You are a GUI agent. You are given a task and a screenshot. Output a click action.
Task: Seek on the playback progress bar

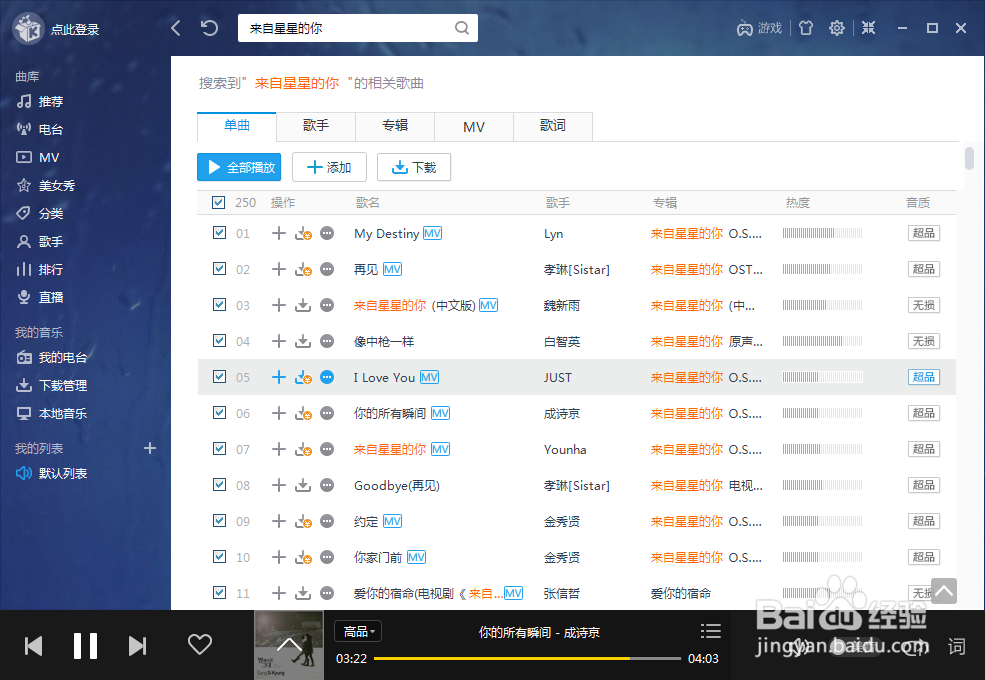pyautogui.click(x=527, y=658)
